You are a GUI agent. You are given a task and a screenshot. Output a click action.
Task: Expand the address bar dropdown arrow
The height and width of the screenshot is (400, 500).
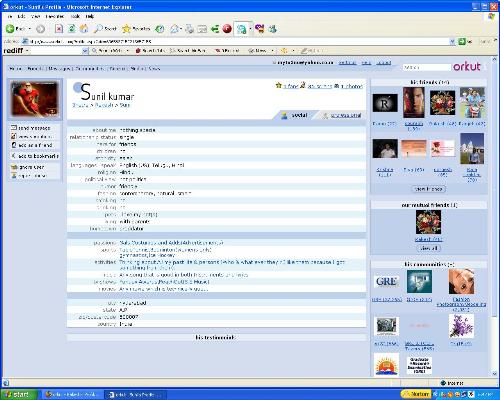pyautogui.click(x=452, y=42)
